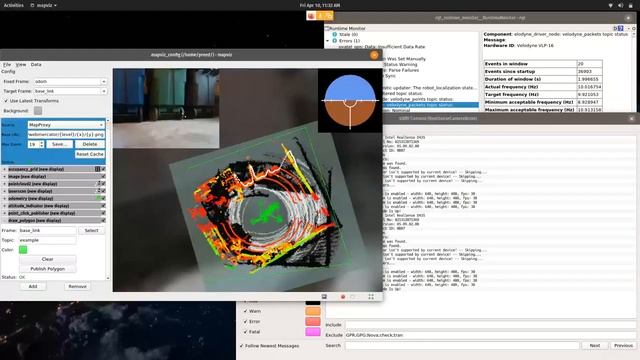Open the mapviz app menu in top bar
This screenshot has width=640, height=360.
pyautogui.click(x=44, y=5)
